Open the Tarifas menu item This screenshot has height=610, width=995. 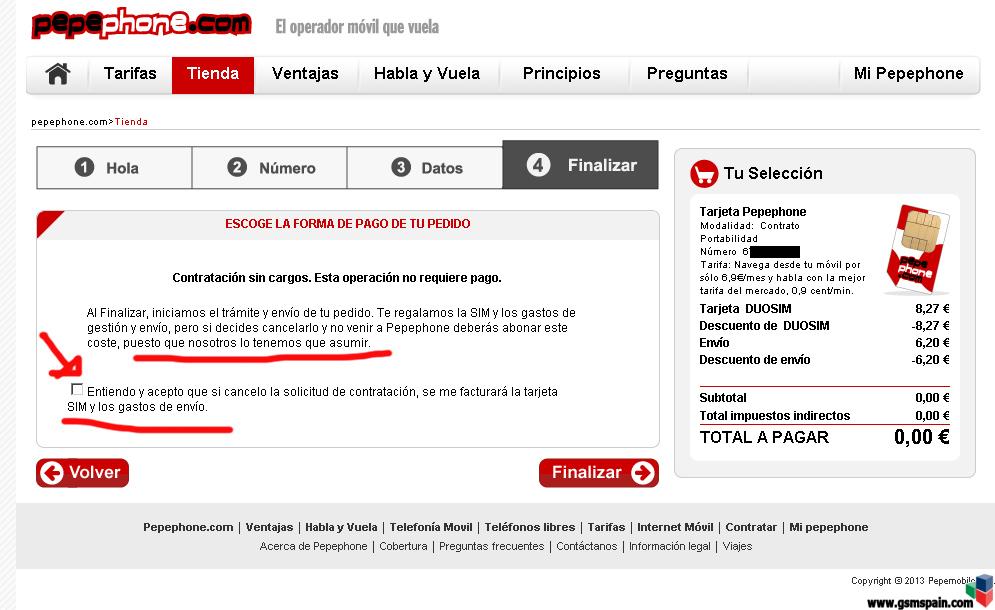[x=130, y=74]
